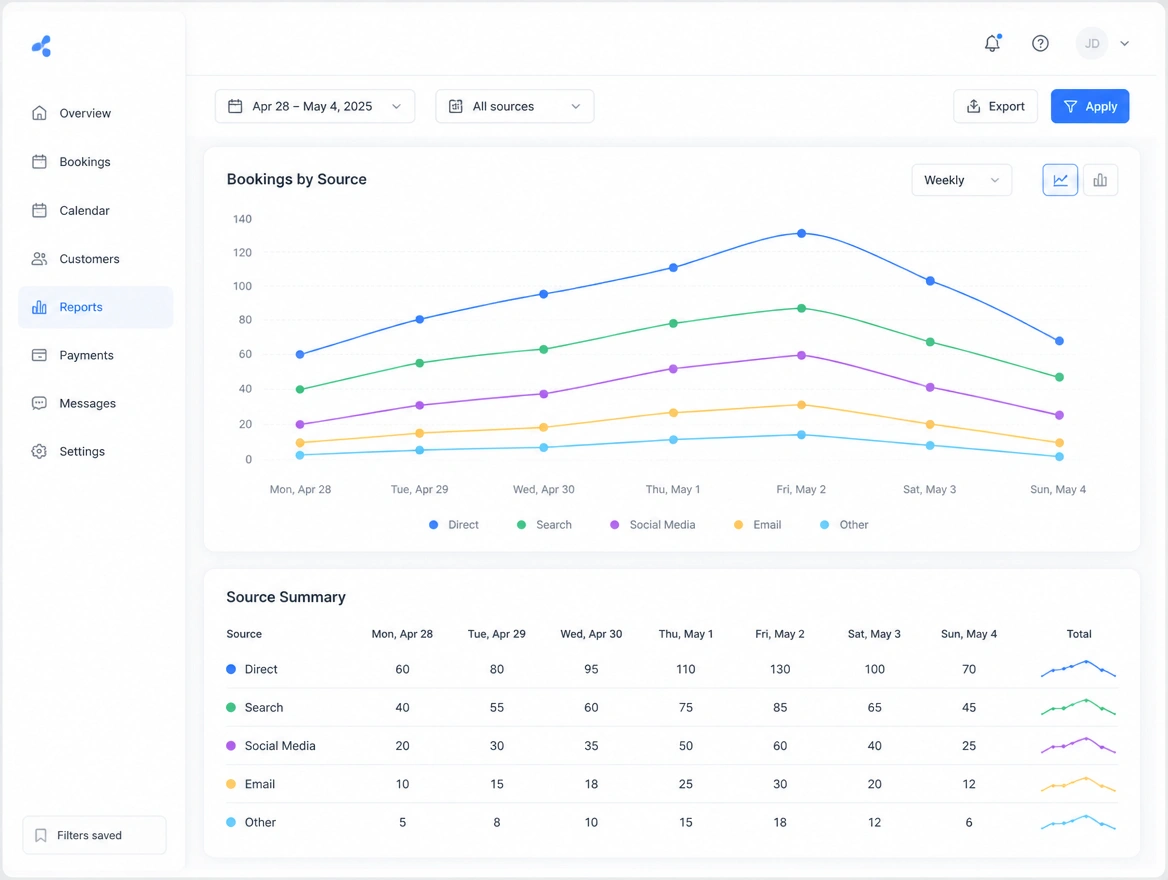This screenshot has height=880, width=1168.
Task: Click the Source column header
Action: 244,634
